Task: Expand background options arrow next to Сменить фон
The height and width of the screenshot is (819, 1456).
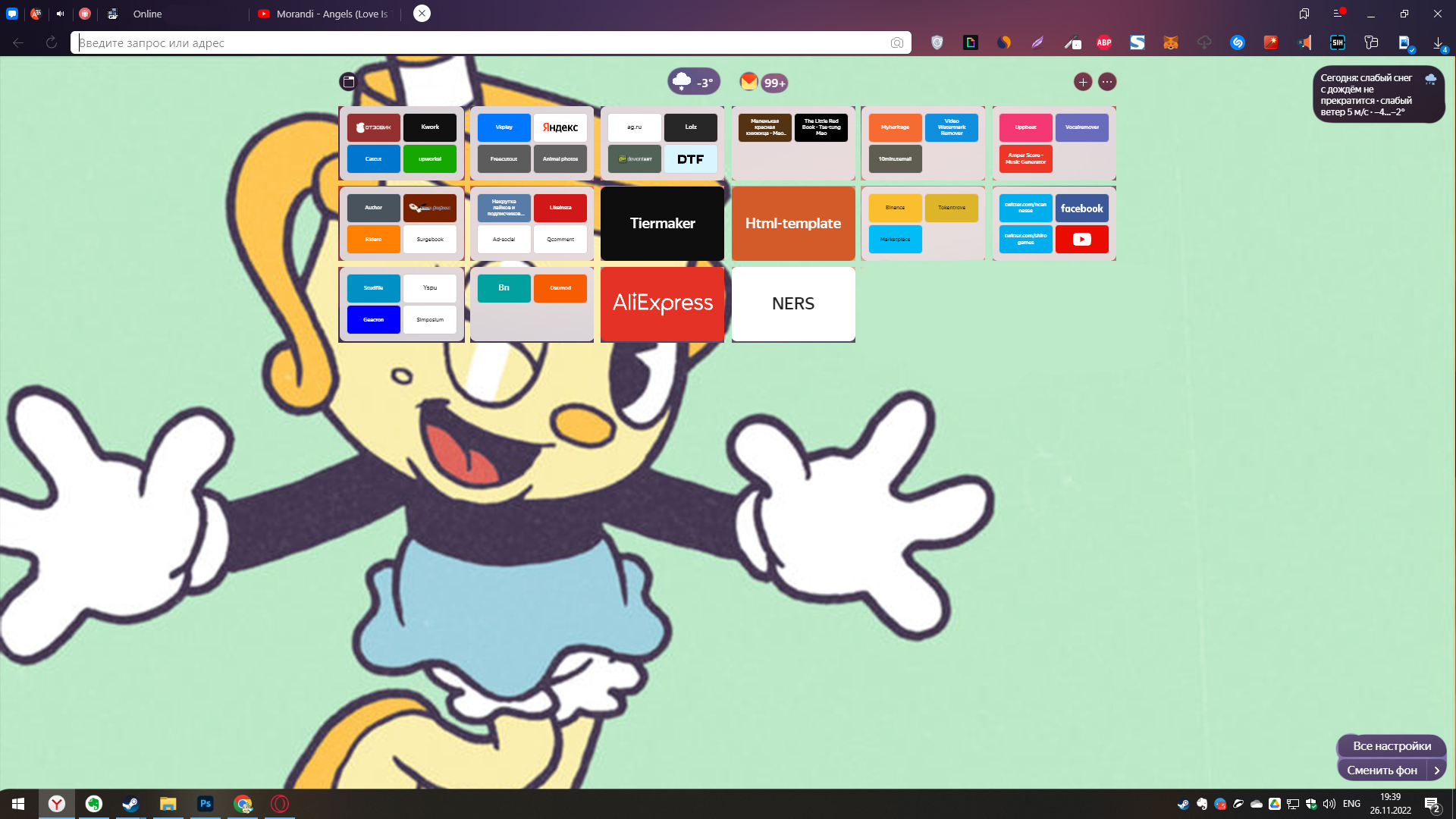Action: pos(1436,770)
